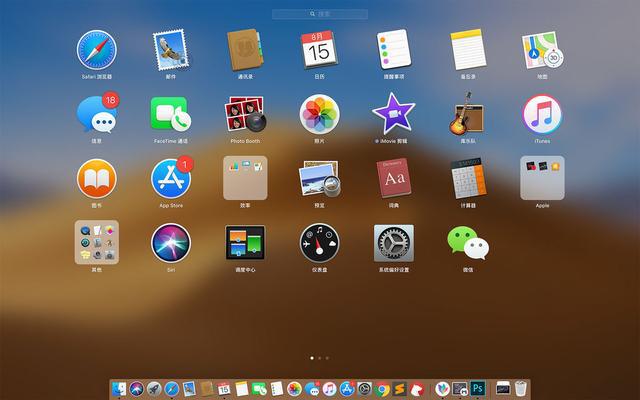The height and width of the screenshot is (400, 640).
Task: Launch iTunes from the Launchpad grid
Action: [x=542, y=114]
